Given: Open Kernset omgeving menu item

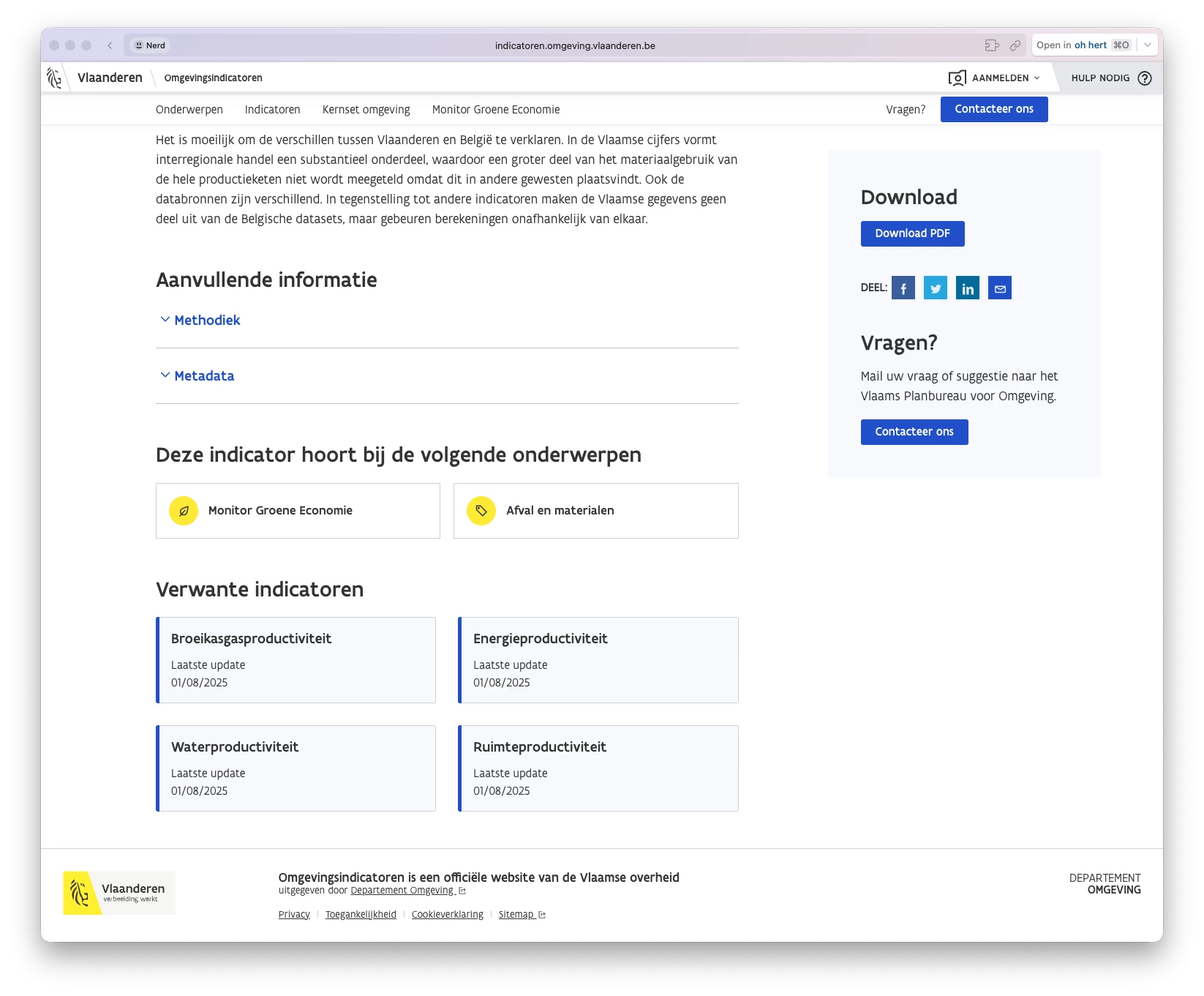Looking at the screenshot, I should pyautogui.click(x=366, y=110).
